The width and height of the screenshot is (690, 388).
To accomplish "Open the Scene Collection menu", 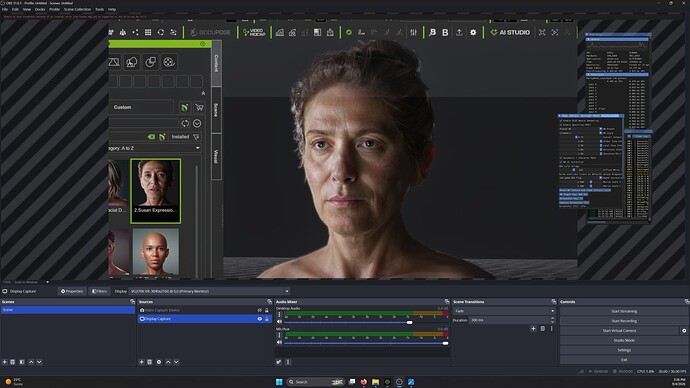I will coord(77,9).
